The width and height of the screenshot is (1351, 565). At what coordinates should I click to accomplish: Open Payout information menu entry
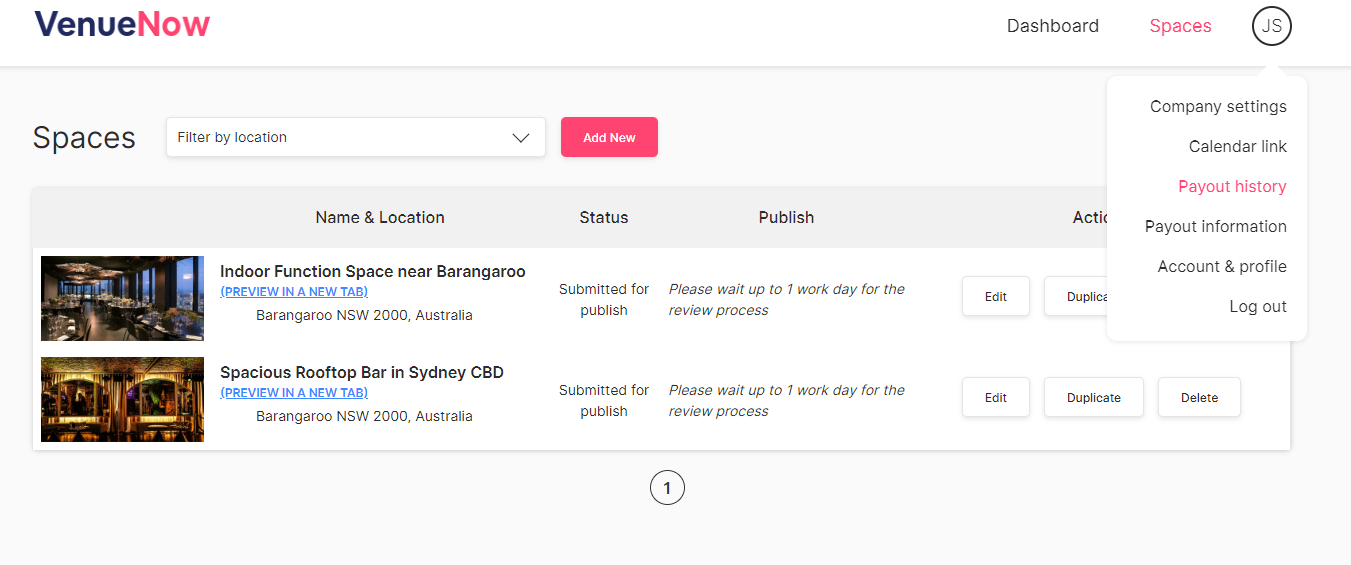1215,226
